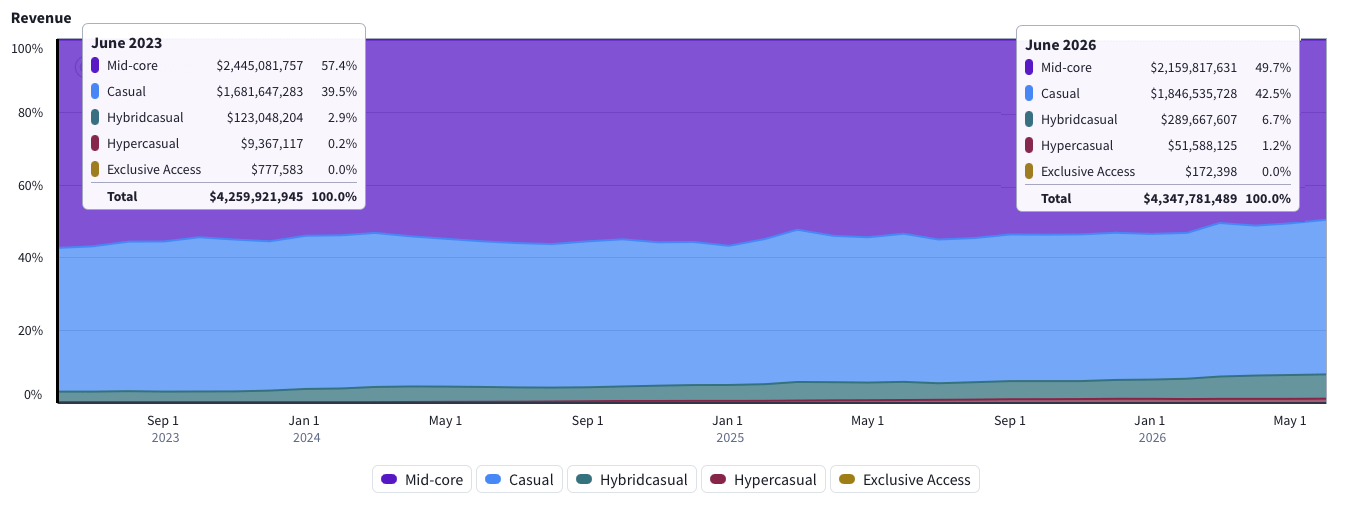
Task: Toggle the Mid-core series in the legend
Action: [x=422, y=480]
